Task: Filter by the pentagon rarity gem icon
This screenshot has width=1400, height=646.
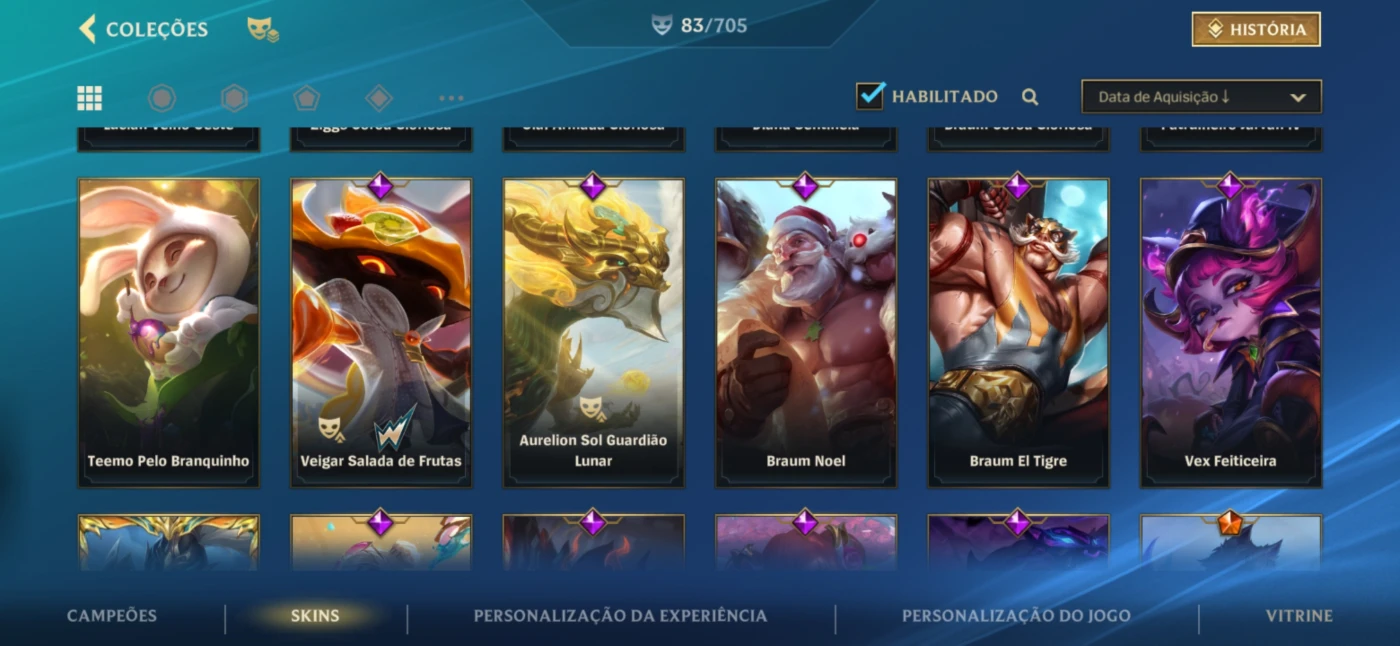Action: coord(306,98)
